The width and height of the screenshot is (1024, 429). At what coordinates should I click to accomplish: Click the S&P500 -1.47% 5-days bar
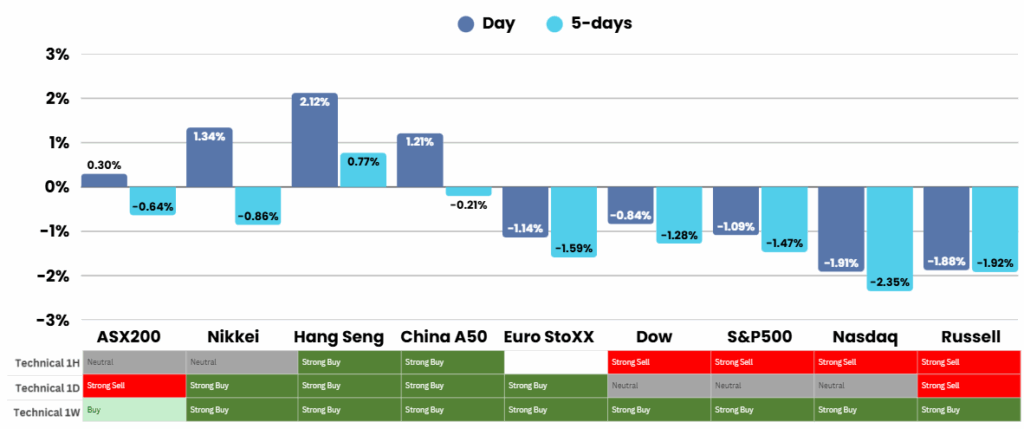(x=785, y=218)
